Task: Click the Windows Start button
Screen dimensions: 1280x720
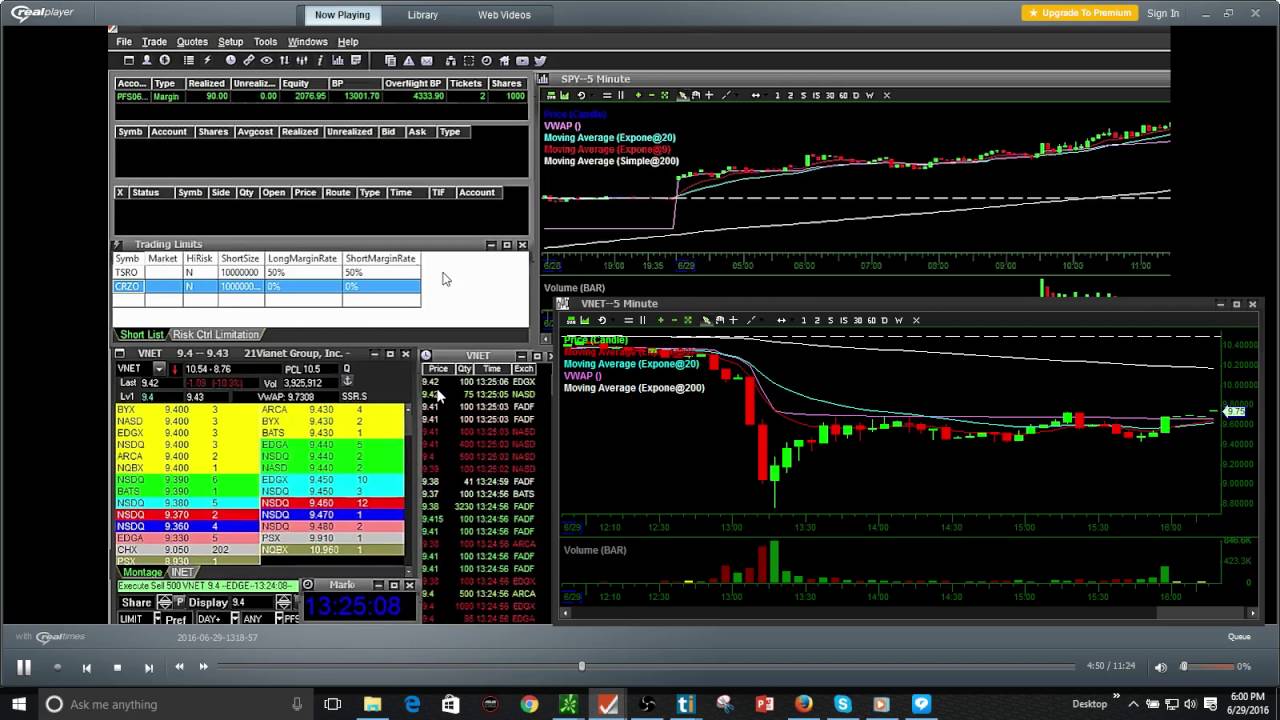Action: [x=18, y=704]
